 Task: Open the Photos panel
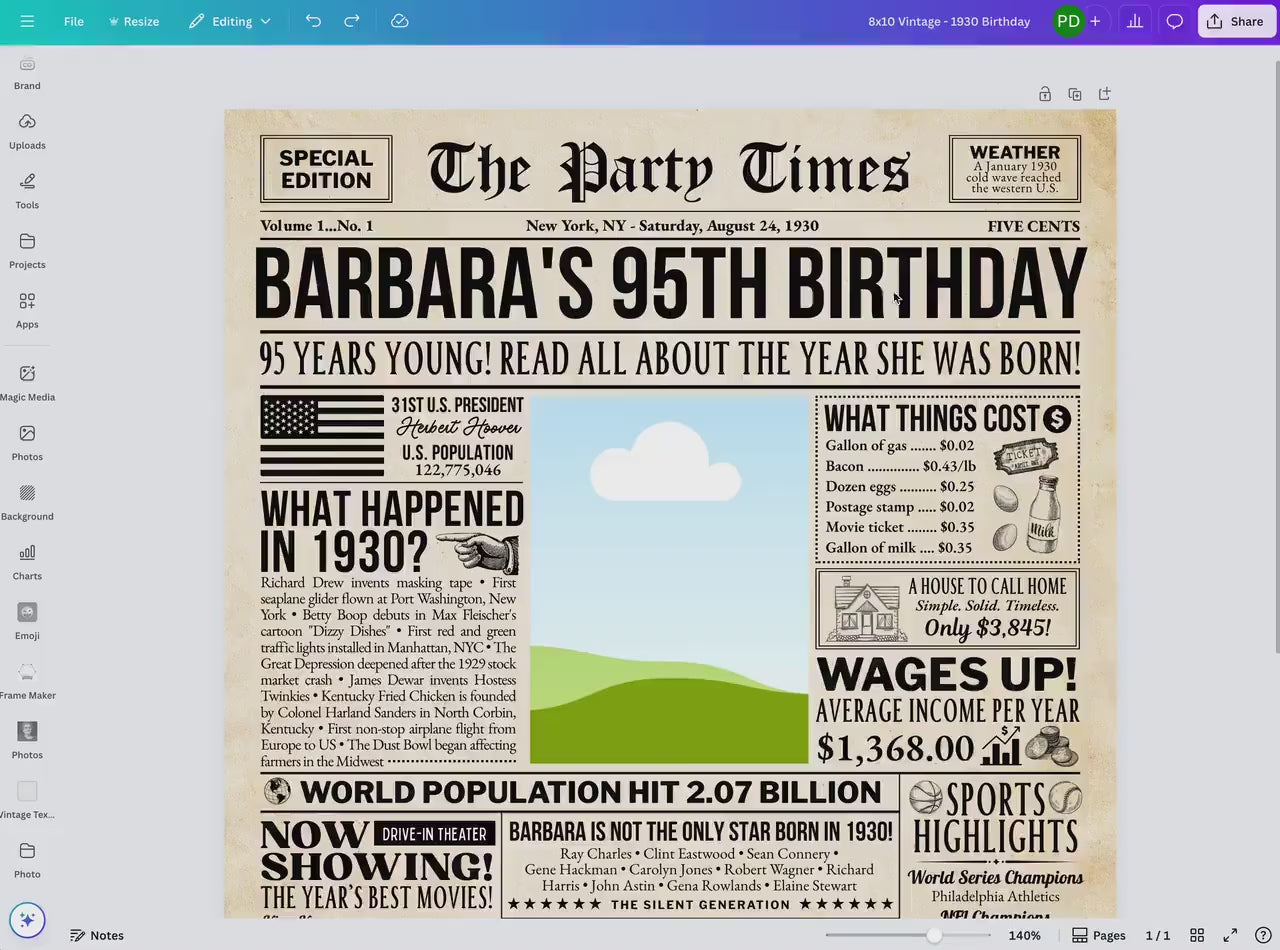coord(27,440)
